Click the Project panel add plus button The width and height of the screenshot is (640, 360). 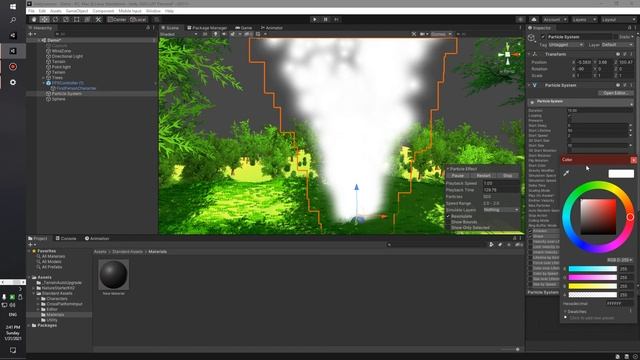coord(31,244)
